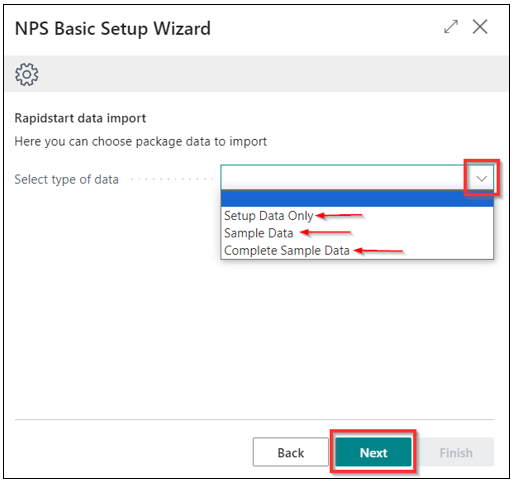Viewport: 516px width, 483px height.
Task: Click the gear settings icon
Action: [27, 74]
